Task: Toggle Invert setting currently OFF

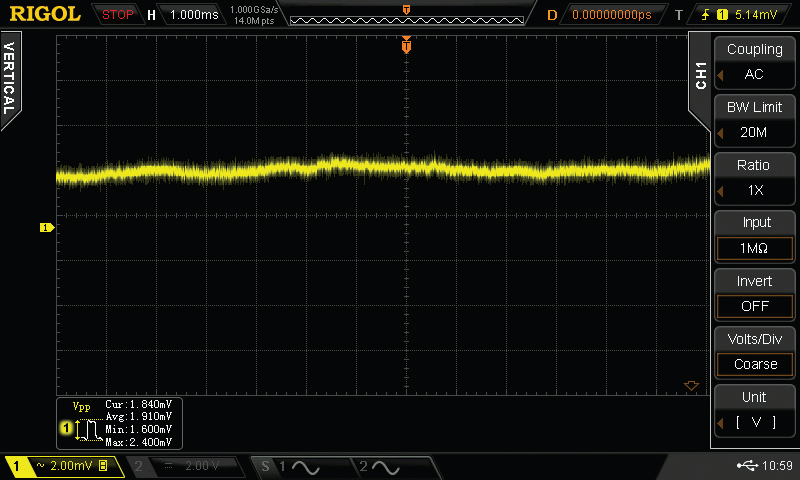Action: 755,295
